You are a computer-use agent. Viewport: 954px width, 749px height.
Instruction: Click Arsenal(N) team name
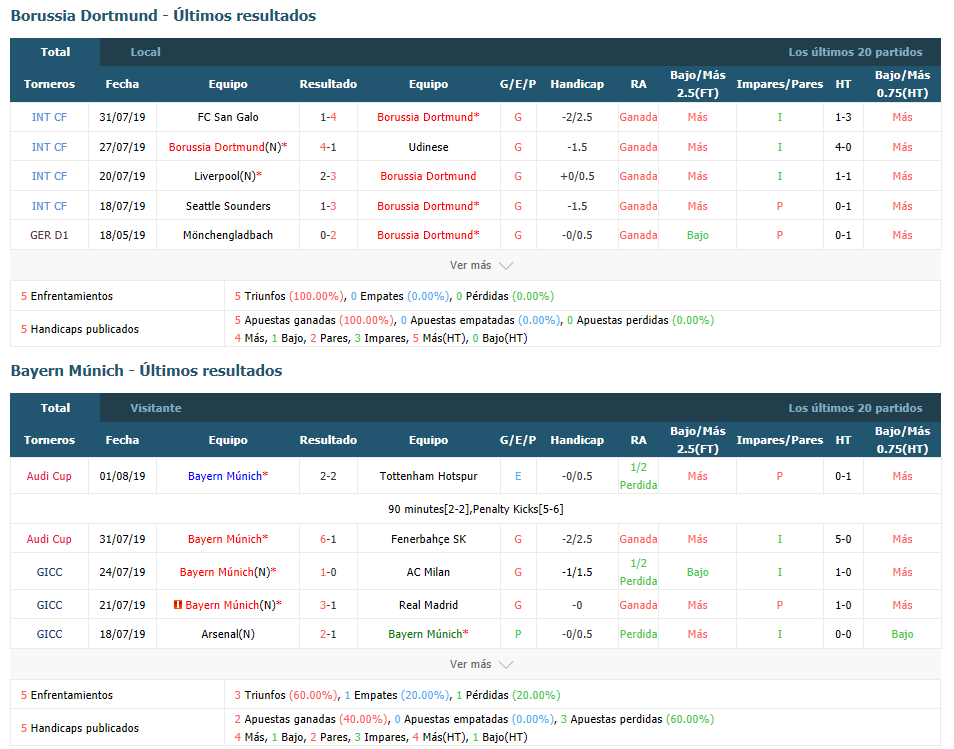pyautogui.click(x=228, y=634)
